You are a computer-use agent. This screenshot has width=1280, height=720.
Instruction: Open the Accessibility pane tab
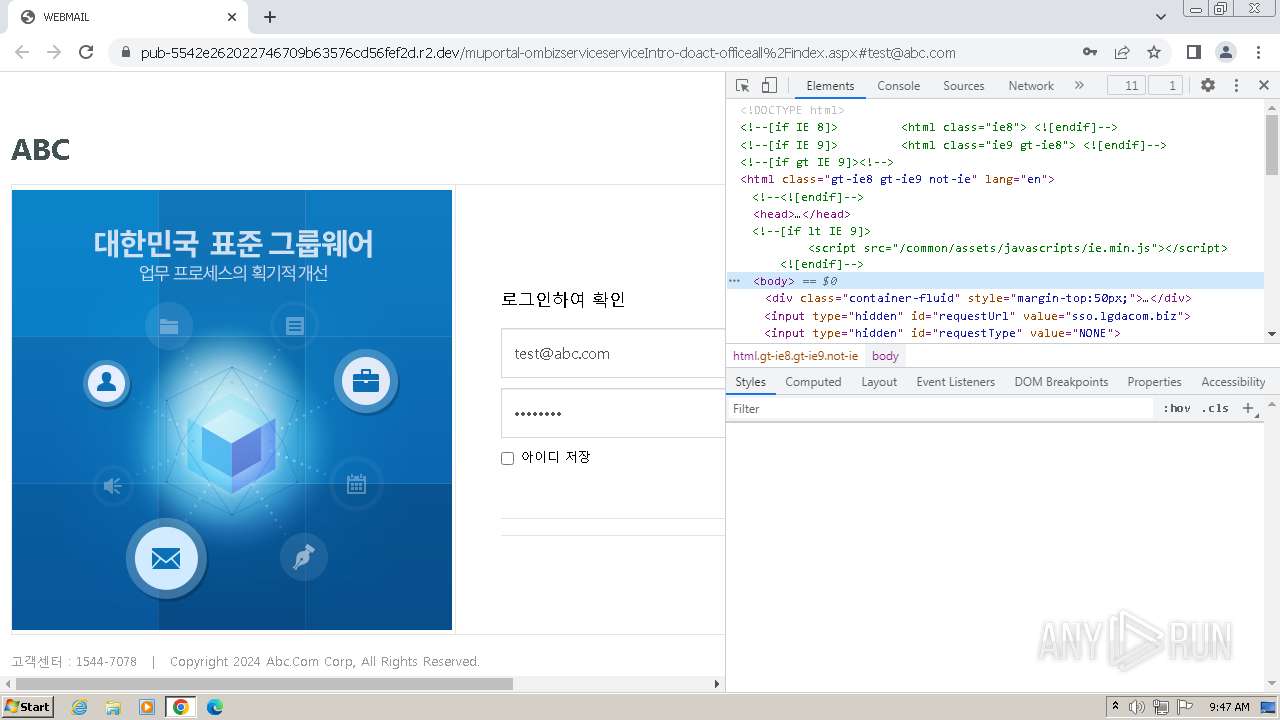[x=1233, y=382]
